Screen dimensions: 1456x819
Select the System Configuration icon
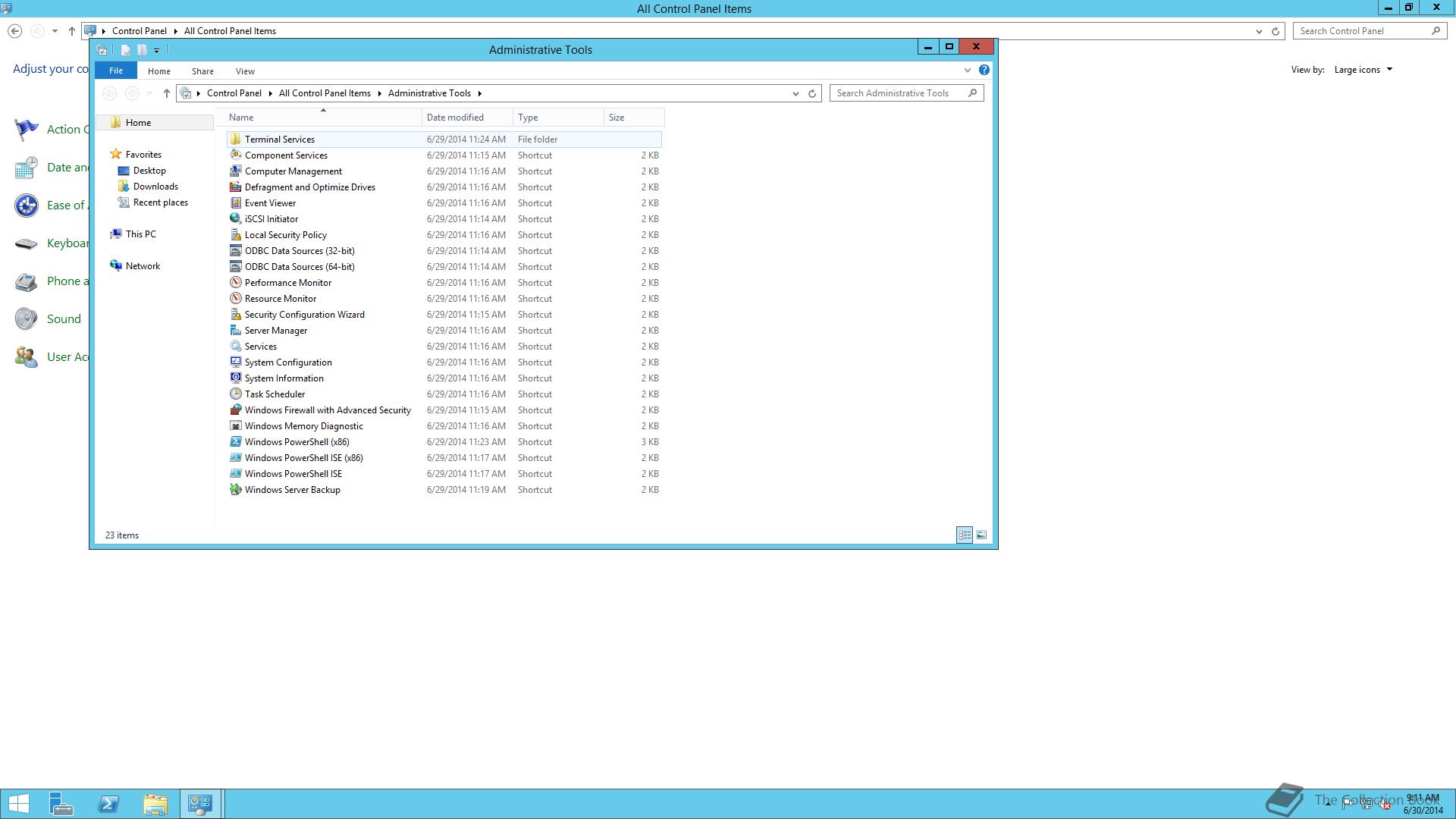pos(236,362)
